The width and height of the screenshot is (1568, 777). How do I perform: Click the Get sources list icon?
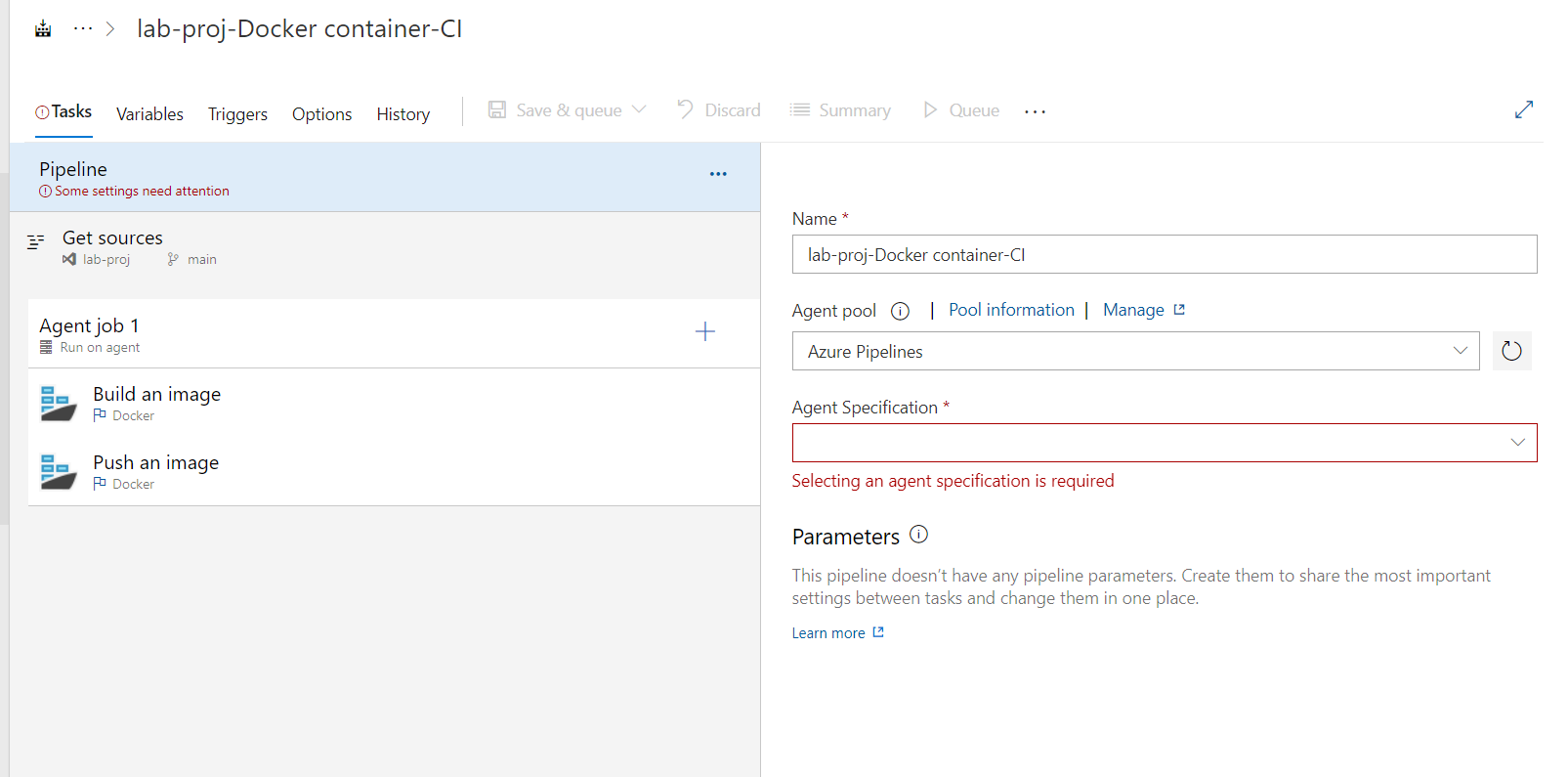tap(36, 241)
